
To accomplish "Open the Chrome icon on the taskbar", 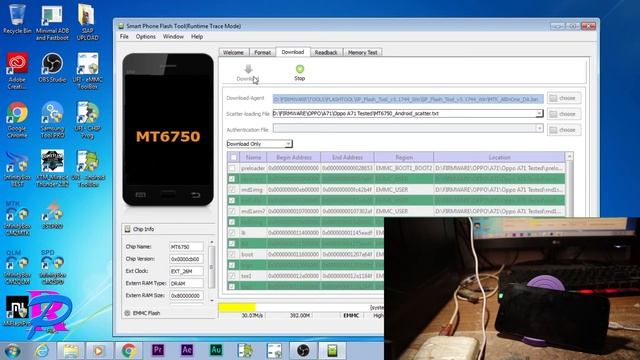I will 129,351.
